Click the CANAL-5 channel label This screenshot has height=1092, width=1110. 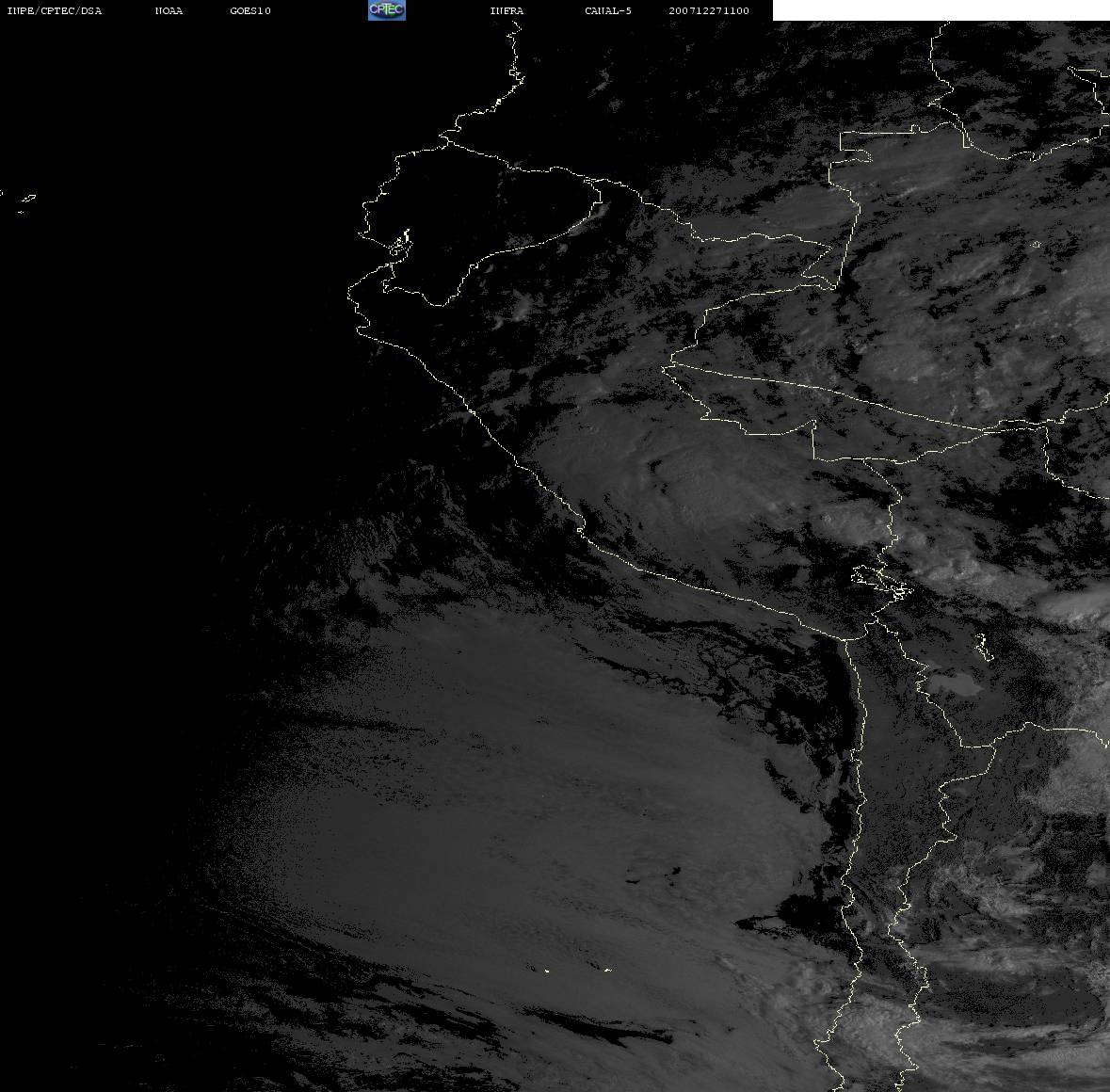click(x=607, y=11)
